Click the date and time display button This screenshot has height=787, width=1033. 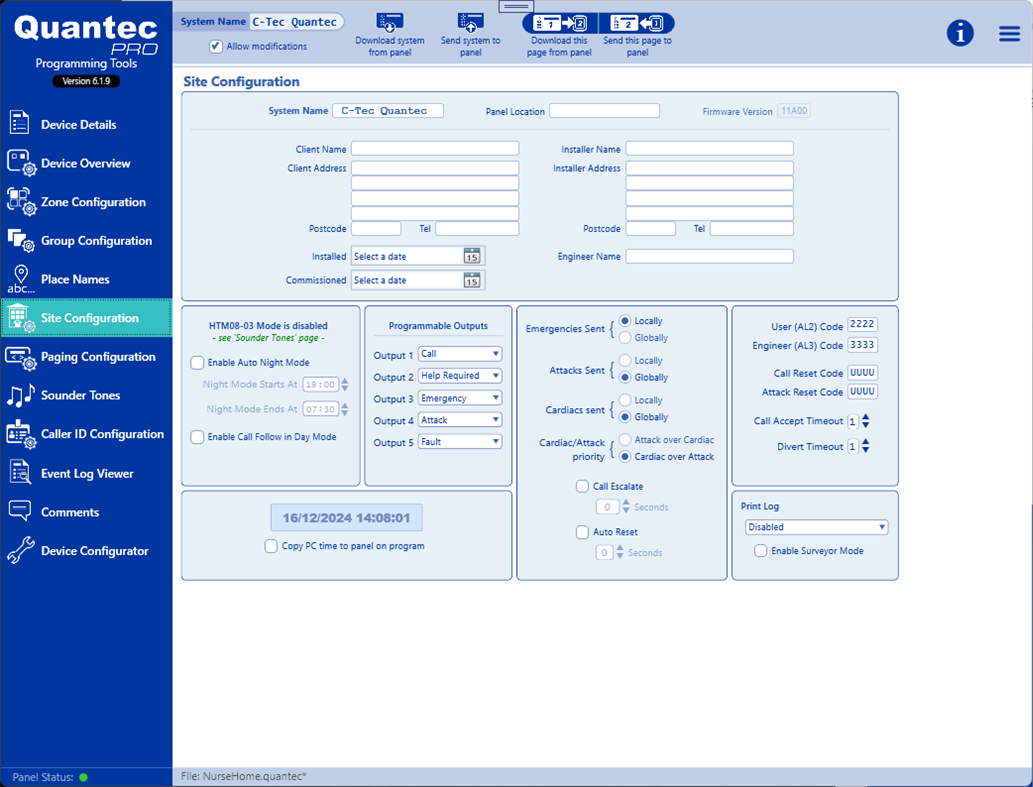pos(347,518)
